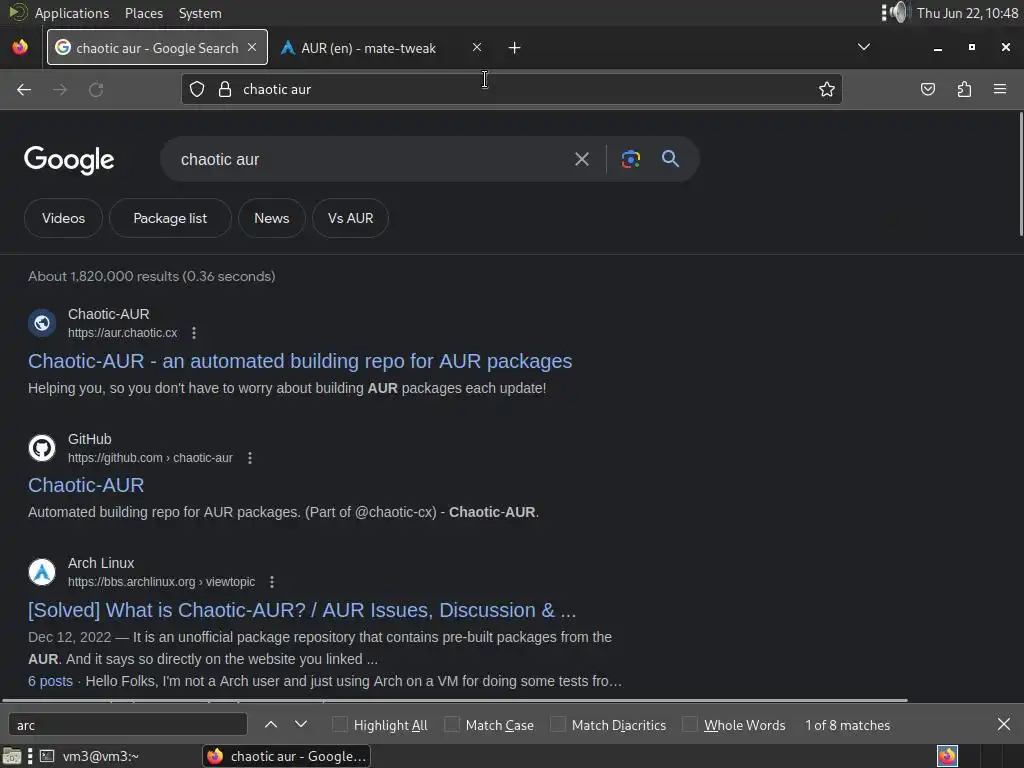Click the clock Thu Jun 22 10:48
Image resolution: width=1024 pixels, height=768 pixels.
(x=967, y=13)
